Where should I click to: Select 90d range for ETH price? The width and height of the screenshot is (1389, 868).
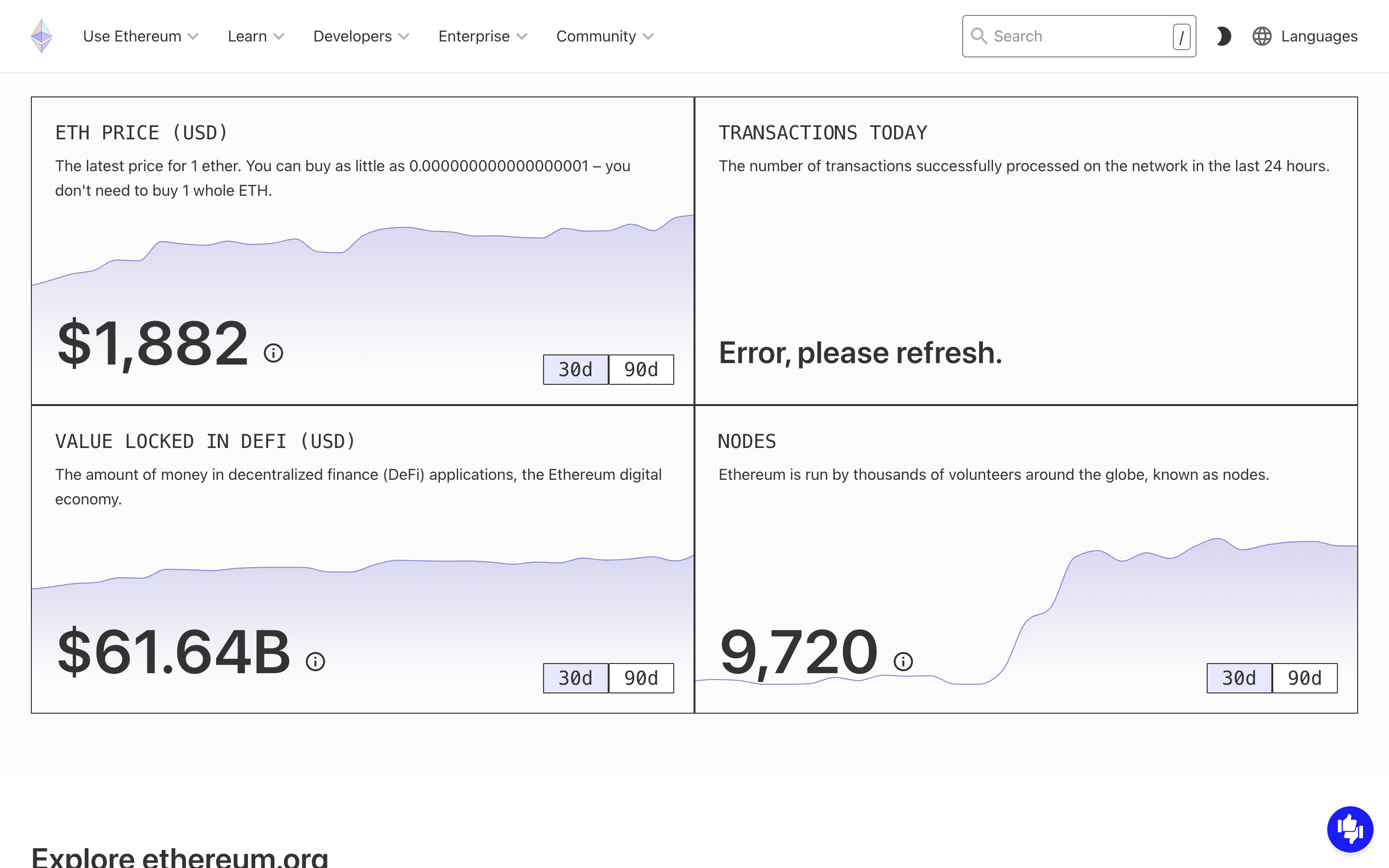coord(641,370)
